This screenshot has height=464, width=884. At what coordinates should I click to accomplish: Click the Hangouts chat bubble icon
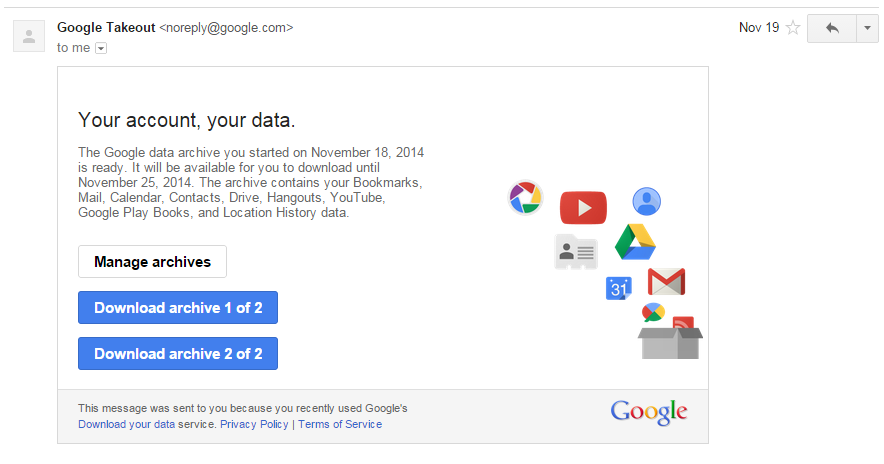click(x=653, y=312)
